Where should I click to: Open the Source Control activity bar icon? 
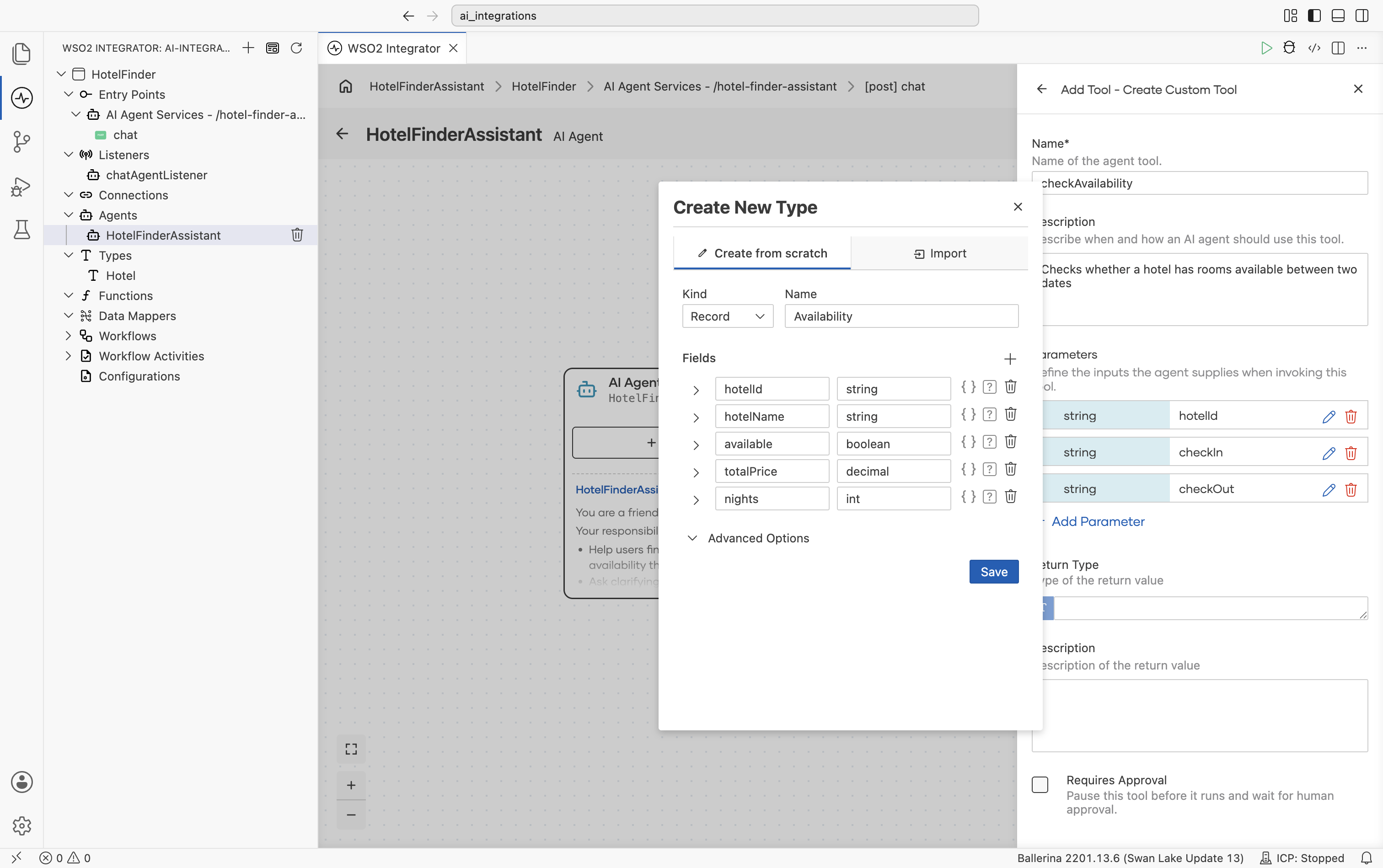(22, 142)
